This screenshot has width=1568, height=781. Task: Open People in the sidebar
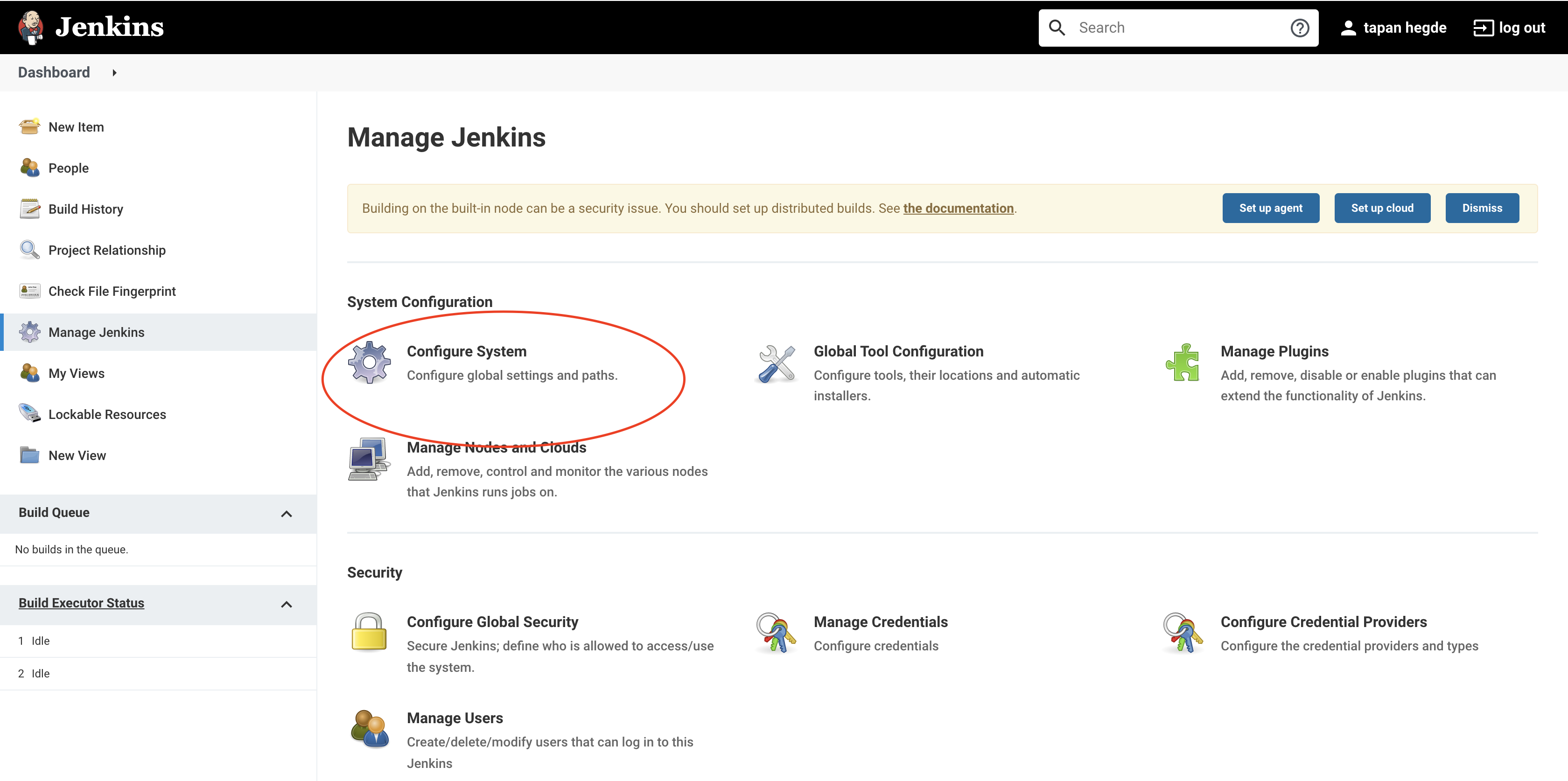tap(69, 168)
